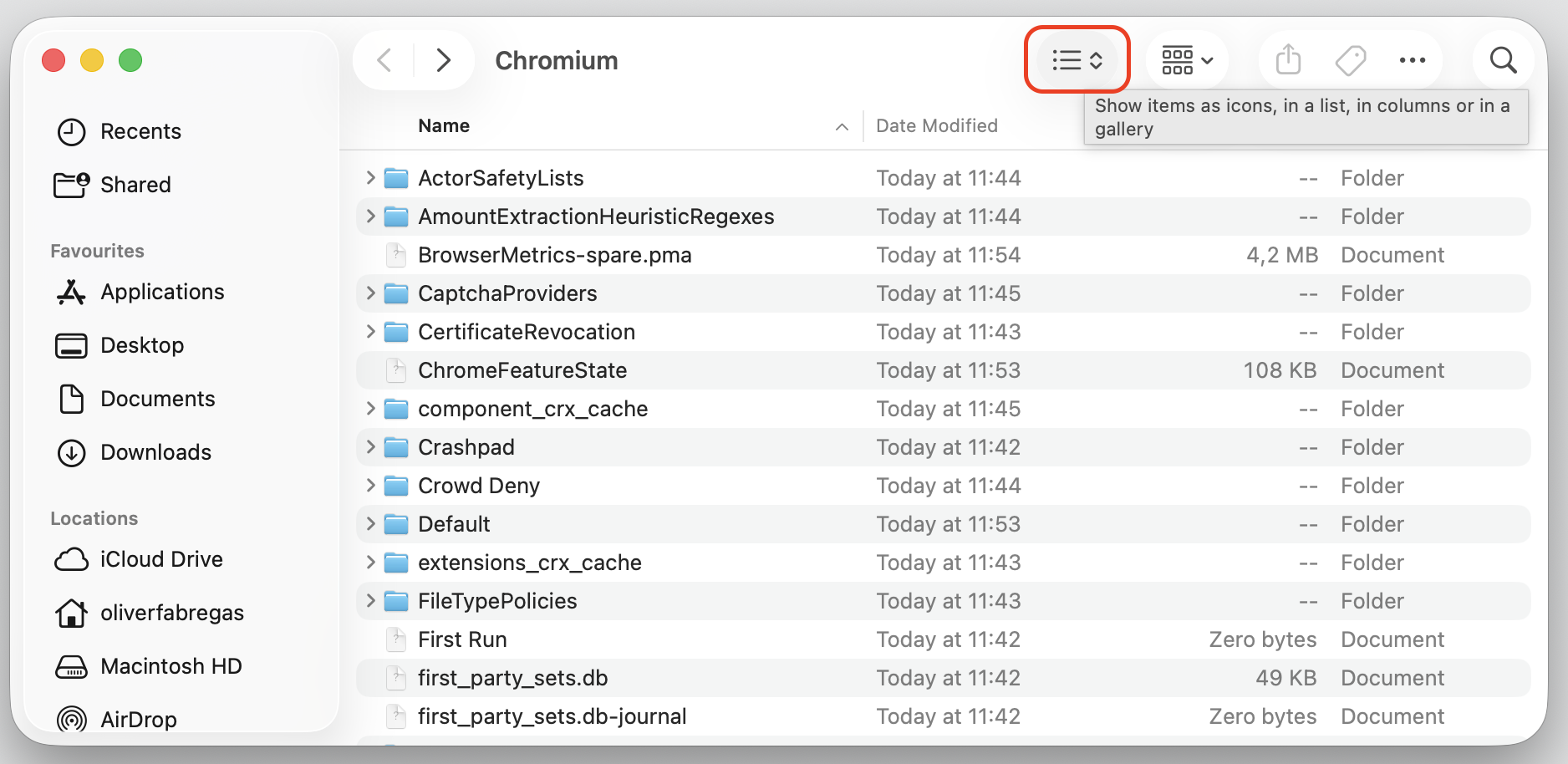The image size is (1568, 764).
Task: Open Applications in the sidebar
Action: (x=140, y=292)
